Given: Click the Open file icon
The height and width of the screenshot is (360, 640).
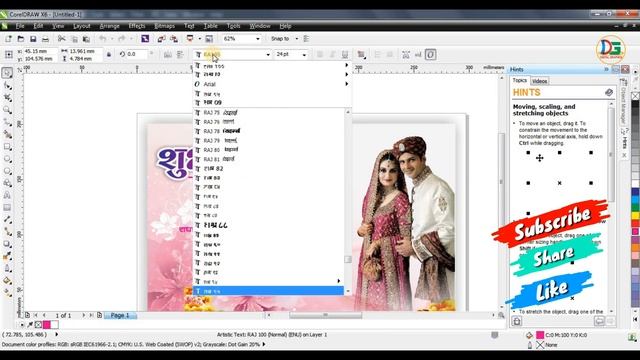Looking at the screenshot, I should [x=20, y=39].
